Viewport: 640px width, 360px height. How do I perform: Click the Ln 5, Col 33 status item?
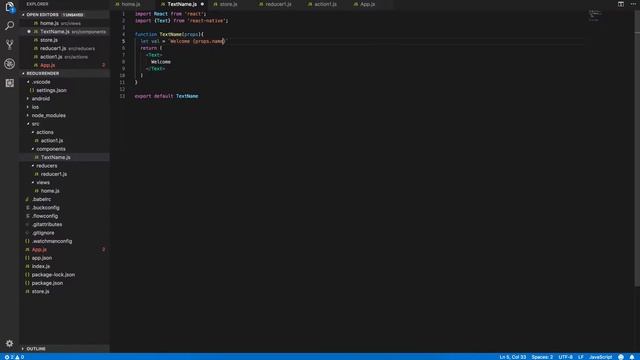coord(512,357)
